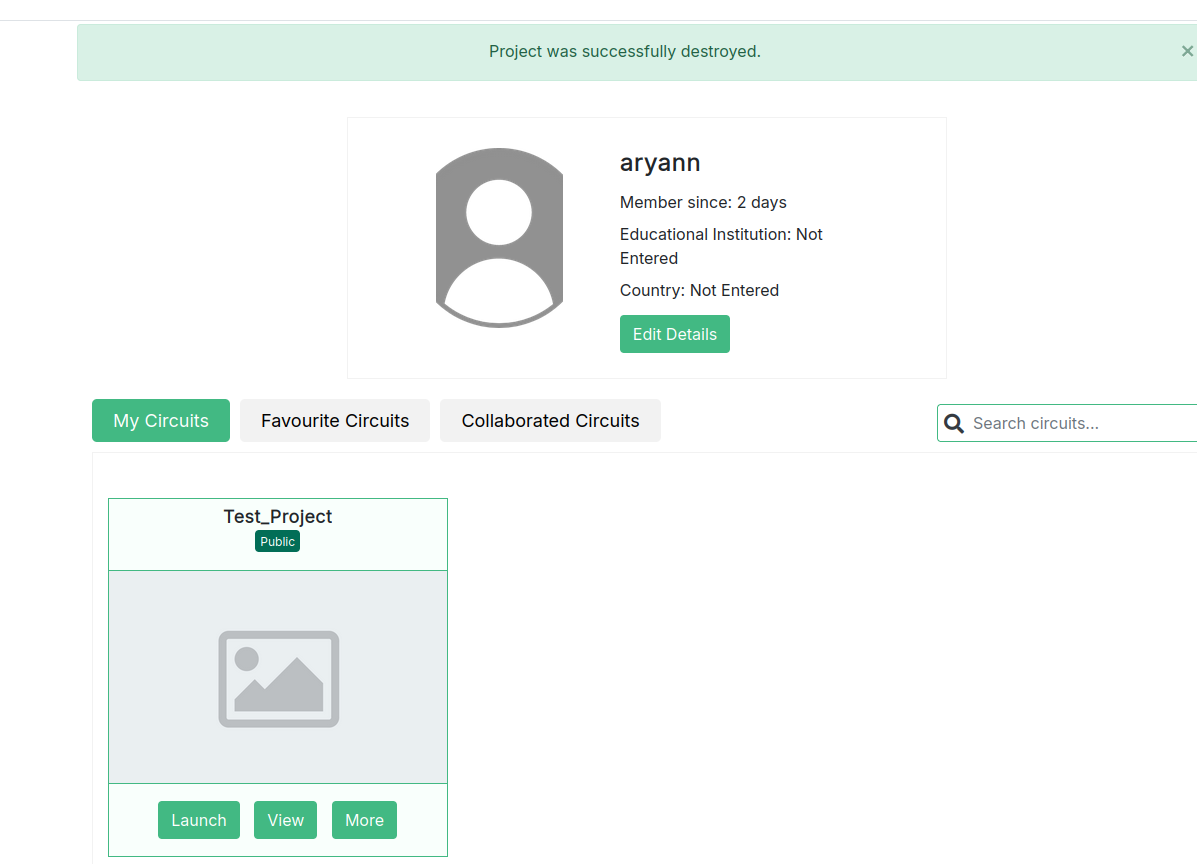The height and width of the screenshot is (864, 1197).
Task: Click the success message banner text
Action: (x=625, y=51)
